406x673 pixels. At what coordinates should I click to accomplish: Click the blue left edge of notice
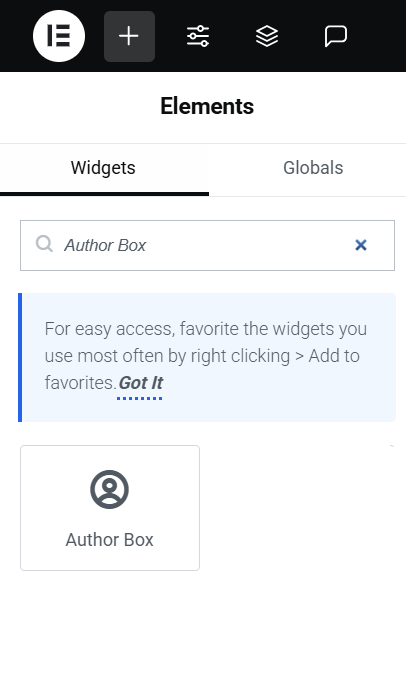[x=20, y=358]
